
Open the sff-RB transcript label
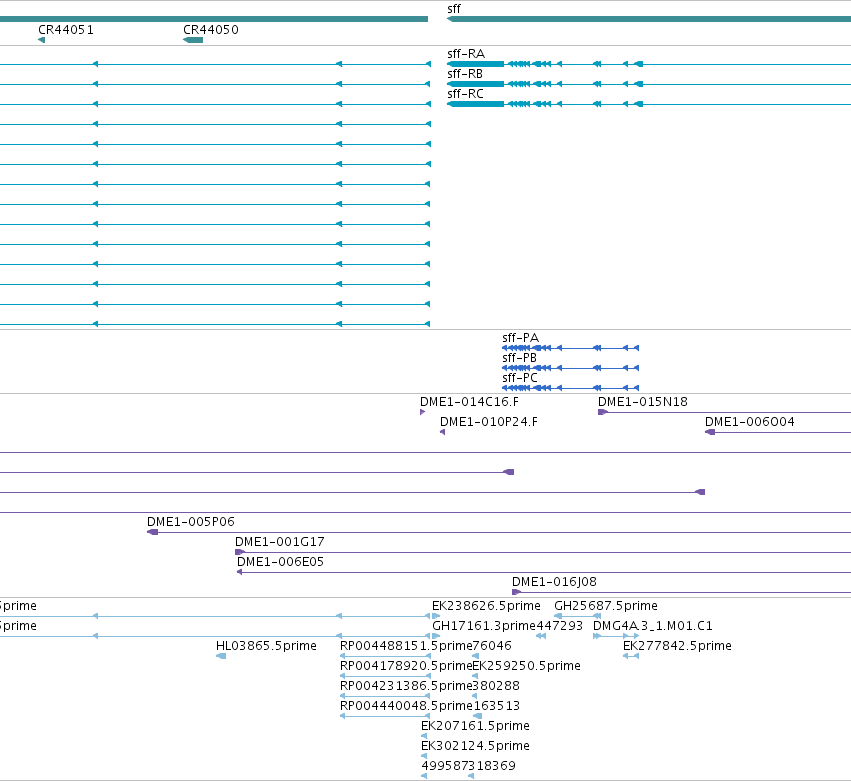coord(465,74)
